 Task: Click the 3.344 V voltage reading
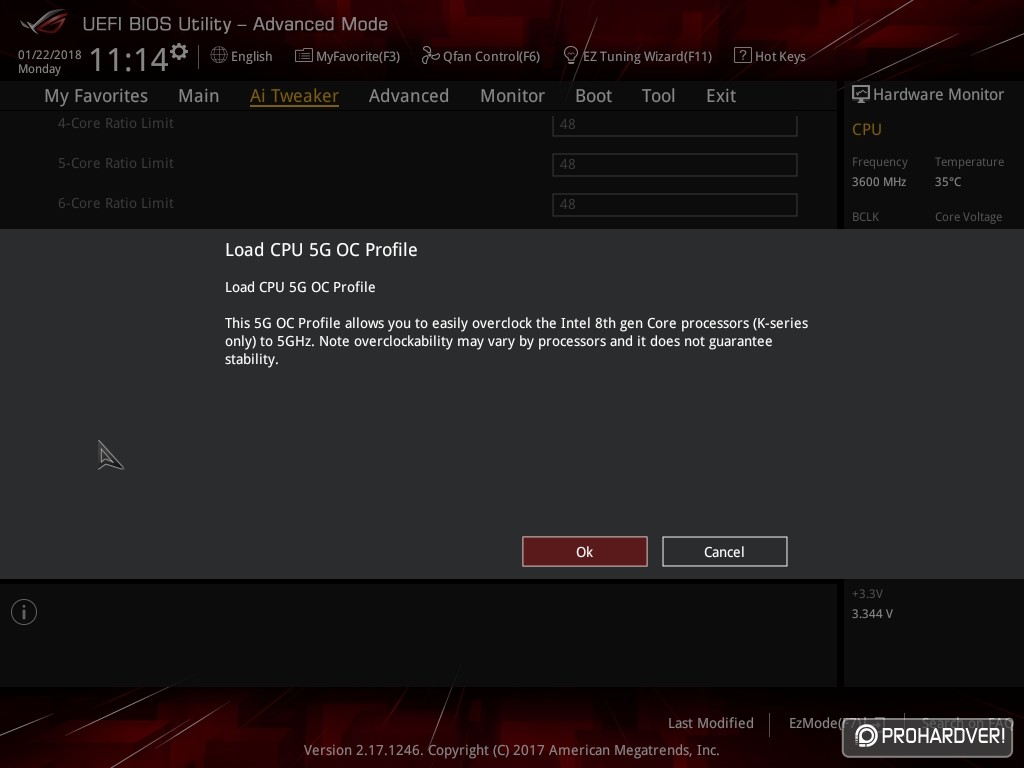[872, 613]
